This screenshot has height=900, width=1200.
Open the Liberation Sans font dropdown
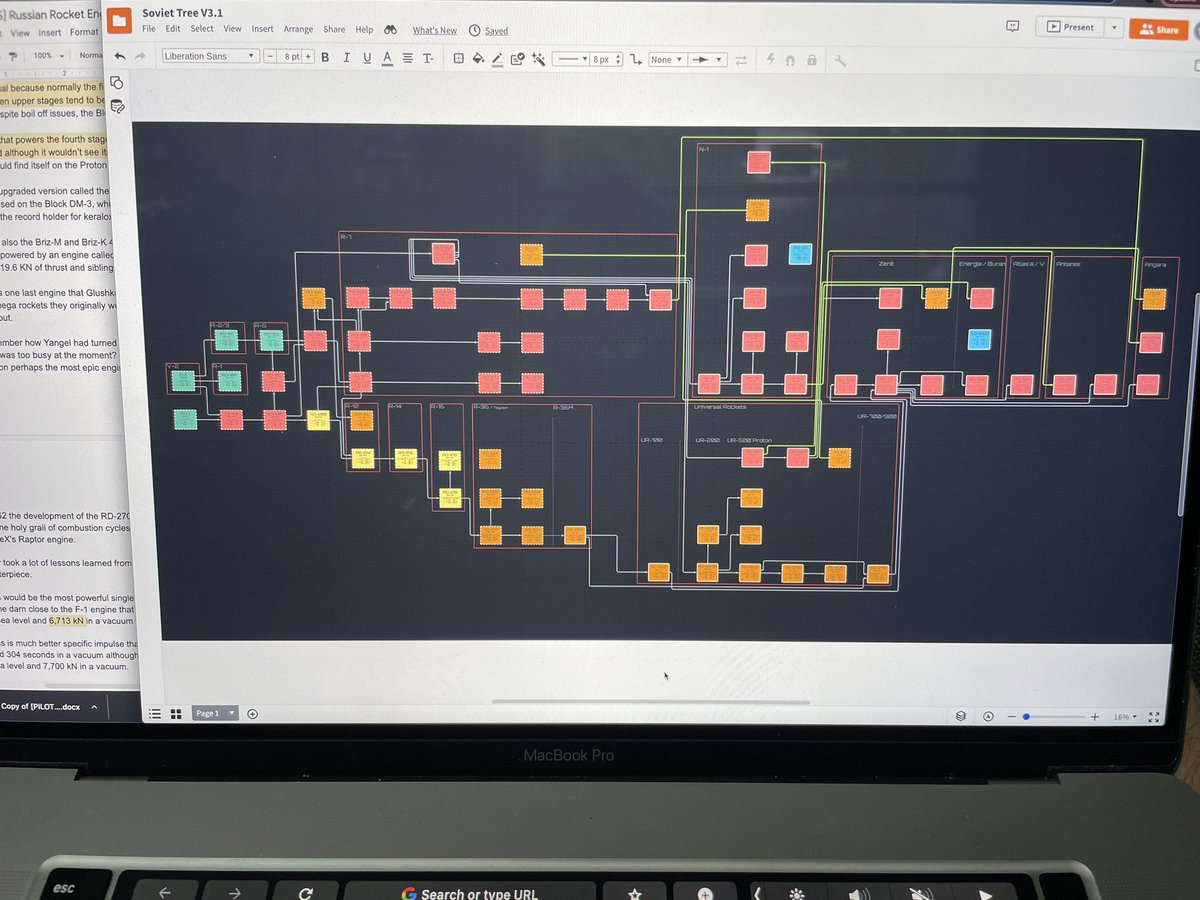(x=209, y=56)
